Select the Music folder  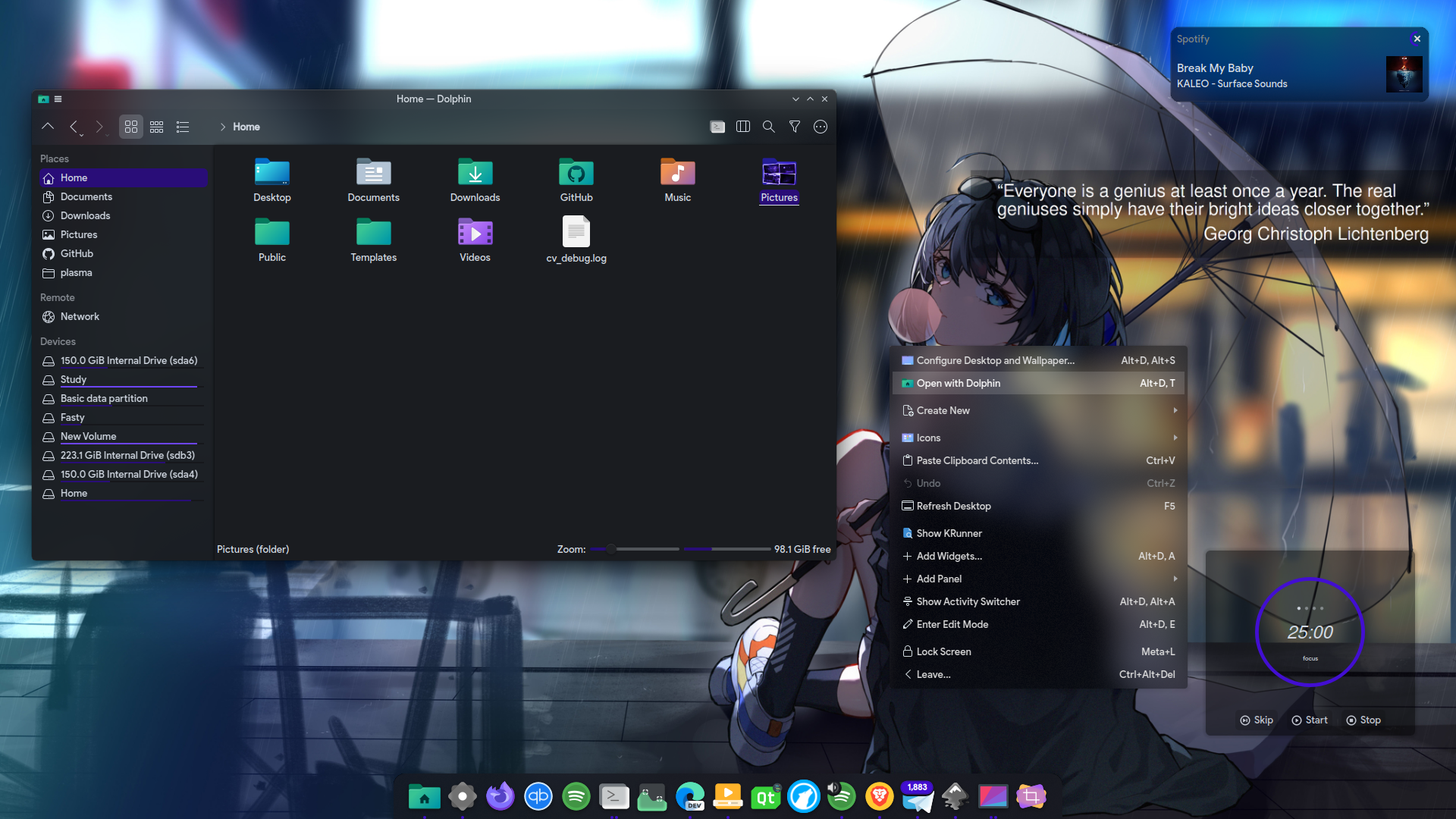click(x=678, y=180)
